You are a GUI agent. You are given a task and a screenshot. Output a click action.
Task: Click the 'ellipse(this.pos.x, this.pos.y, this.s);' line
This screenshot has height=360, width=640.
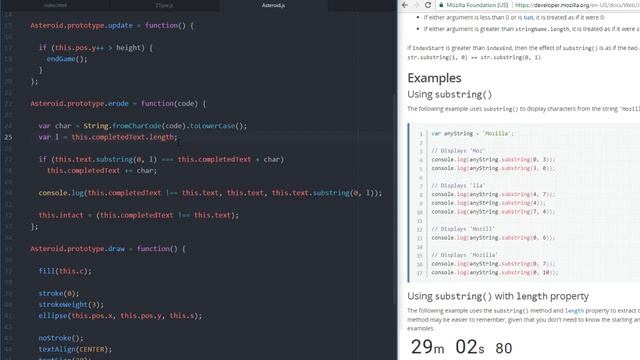[120, 316]
